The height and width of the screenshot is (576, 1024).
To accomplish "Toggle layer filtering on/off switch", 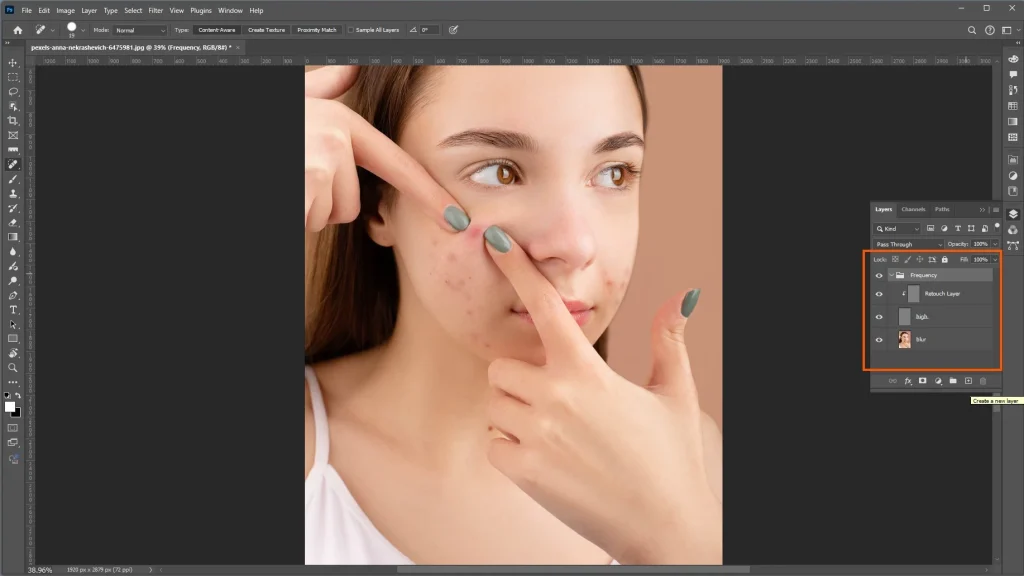I will click(997, 227).
